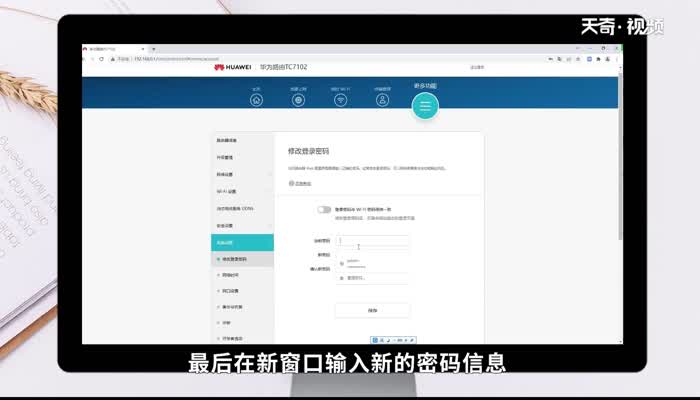
Task: Expand the Wi-Fi 设置 sidebar section
Action: [x=242, y=192]
